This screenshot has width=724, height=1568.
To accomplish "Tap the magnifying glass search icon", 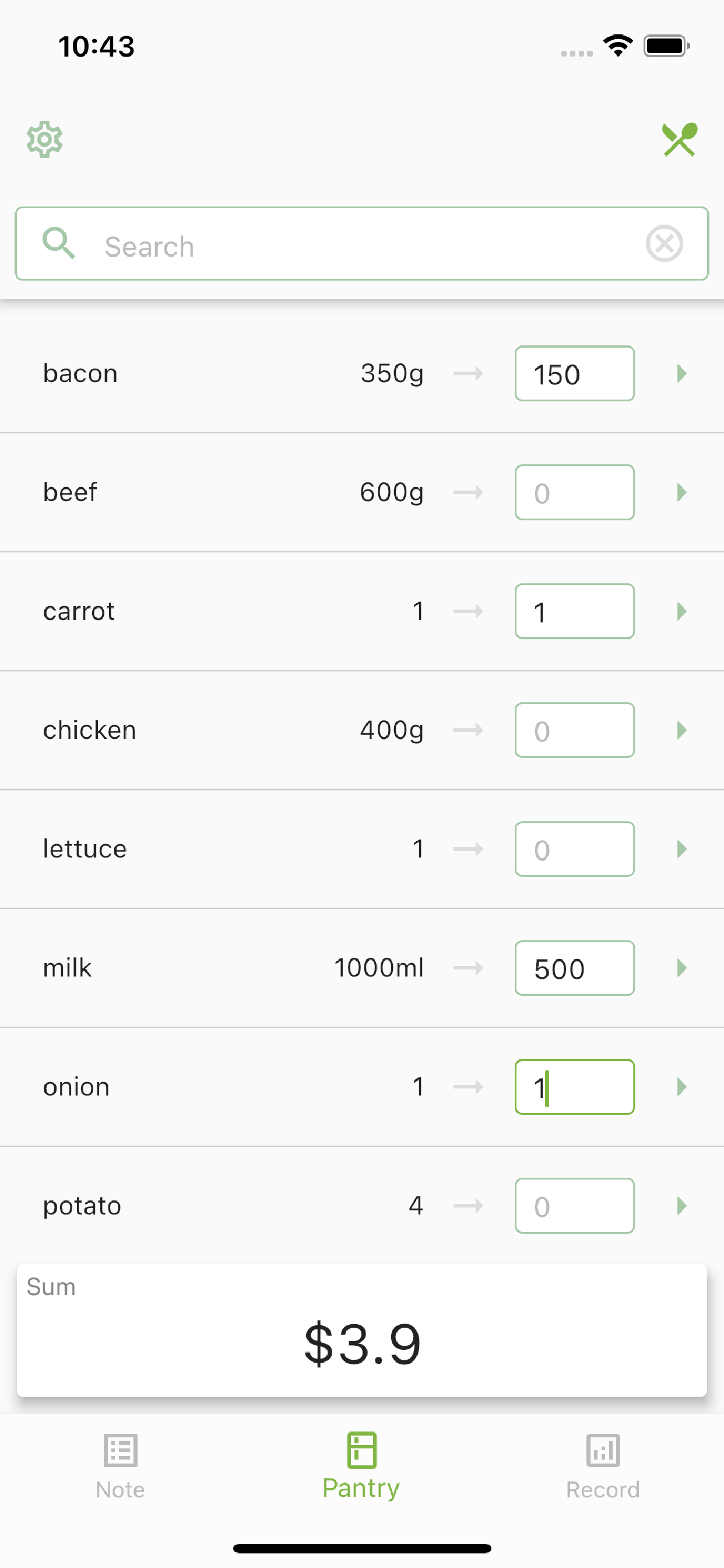I will [x=59, y=243].
